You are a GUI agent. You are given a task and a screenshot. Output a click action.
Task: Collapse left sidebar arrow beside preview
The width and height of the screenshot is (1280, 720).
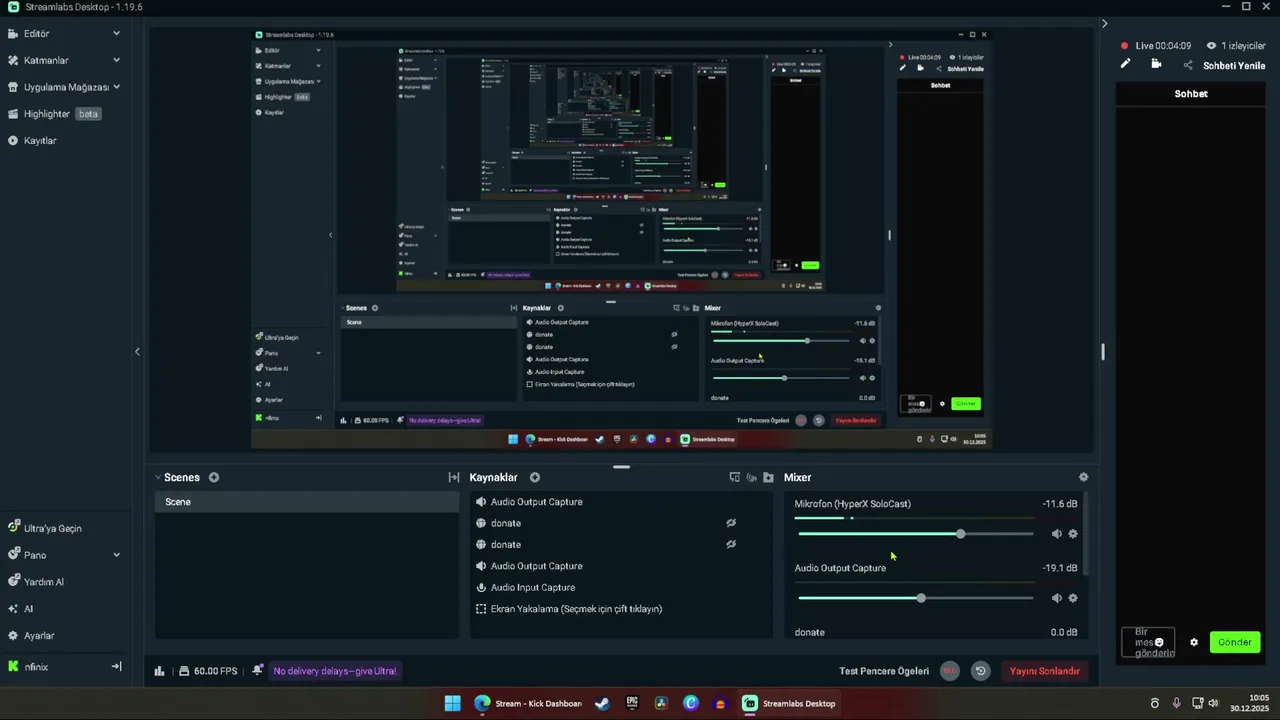[137, 351]
